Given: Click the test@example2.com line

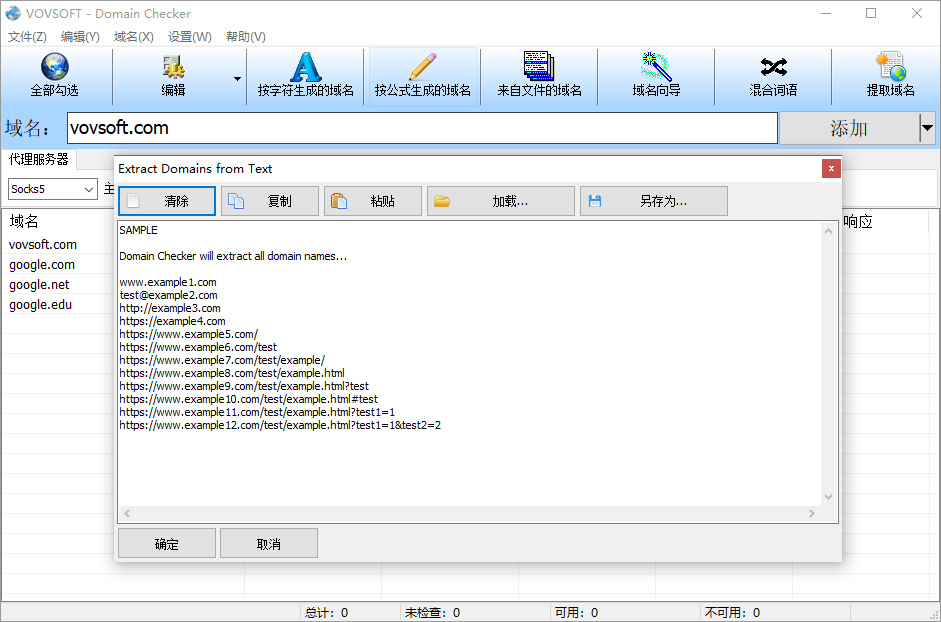Looking at the screenshot, I should click(x=169, y=295).
